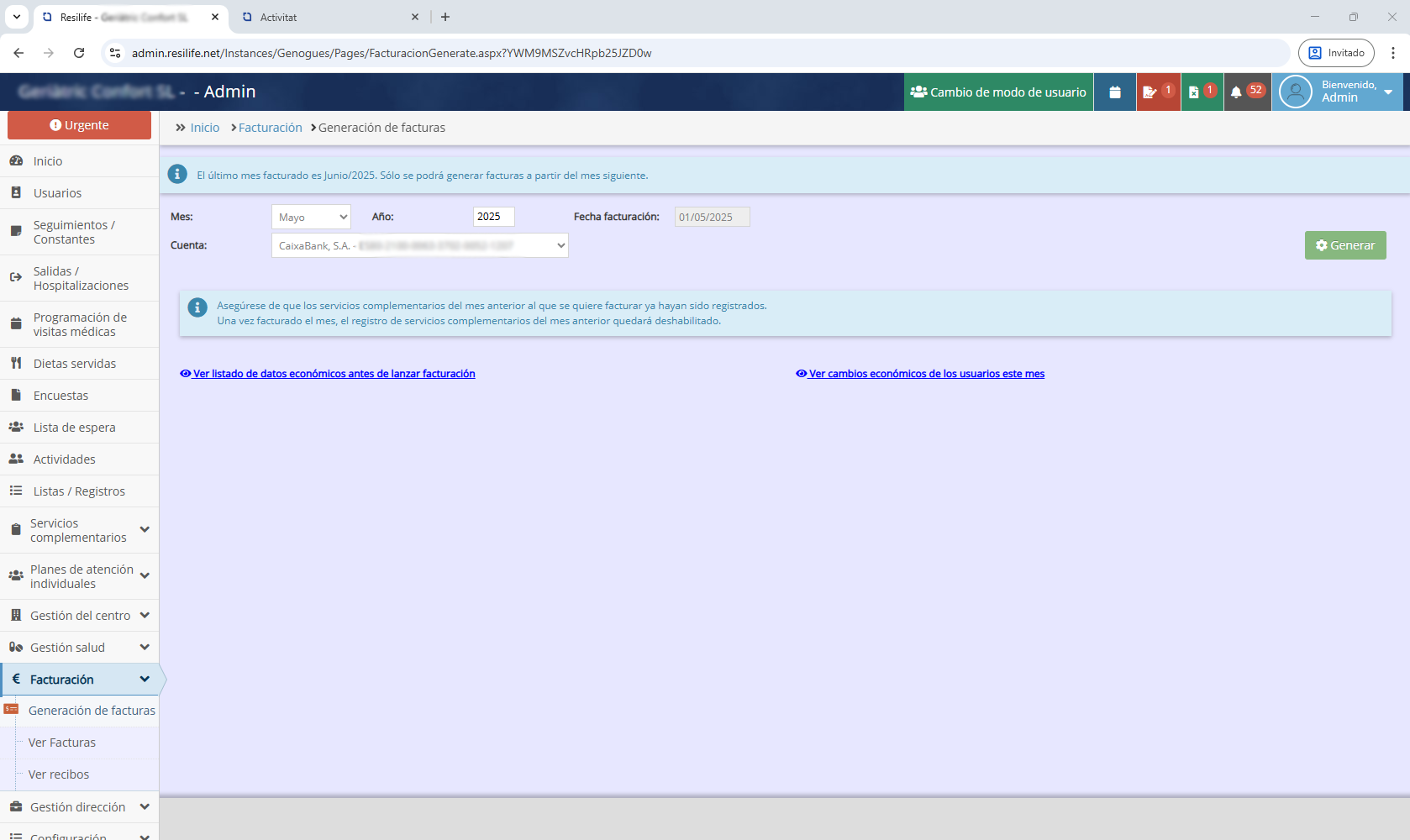Click the Fecha facturación date field
The image size is (1410, 840).
(713, 217)
